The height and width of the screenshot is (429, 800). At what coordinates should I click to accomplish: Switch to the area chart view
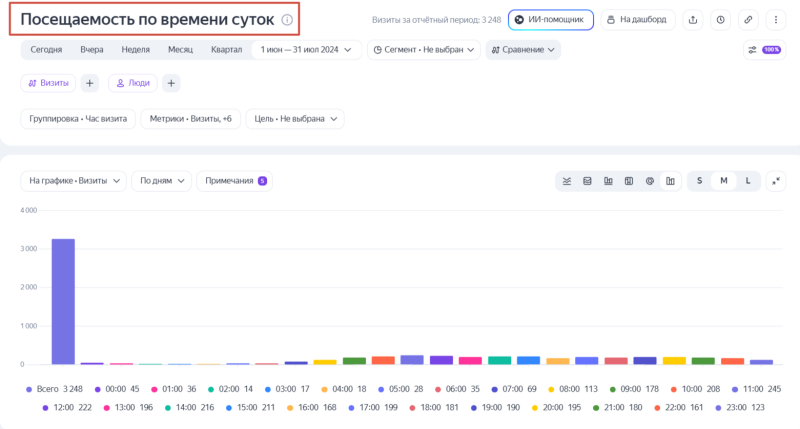tap(587, 181)
